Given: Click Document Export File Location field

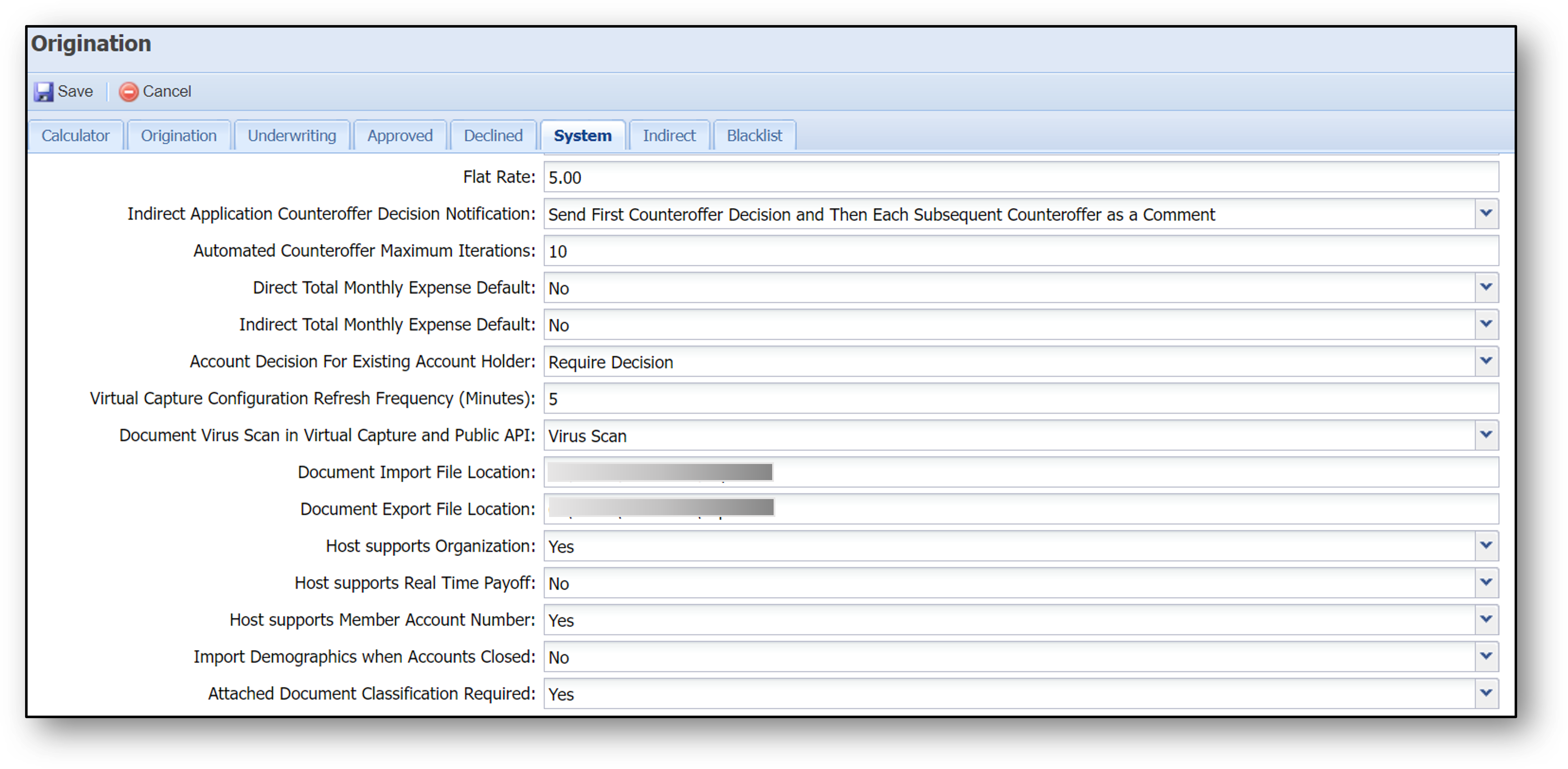Looking at the screenshot, I should coord(1021,509).
